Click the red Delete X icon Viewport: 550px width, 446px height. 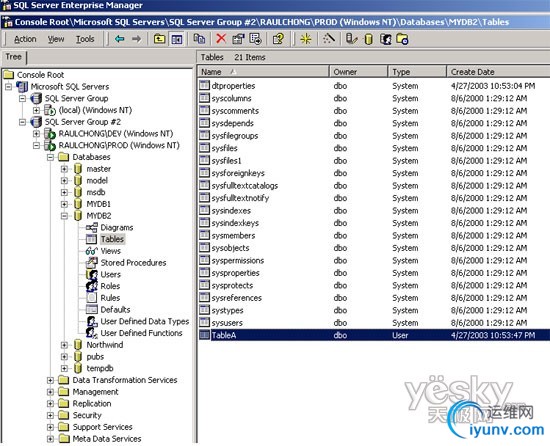[221, 39]
